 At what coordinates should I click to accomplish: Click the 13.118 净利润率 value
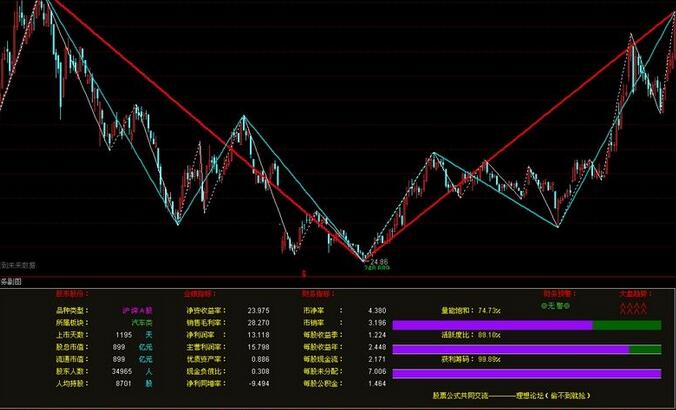(x=259, y=335)
